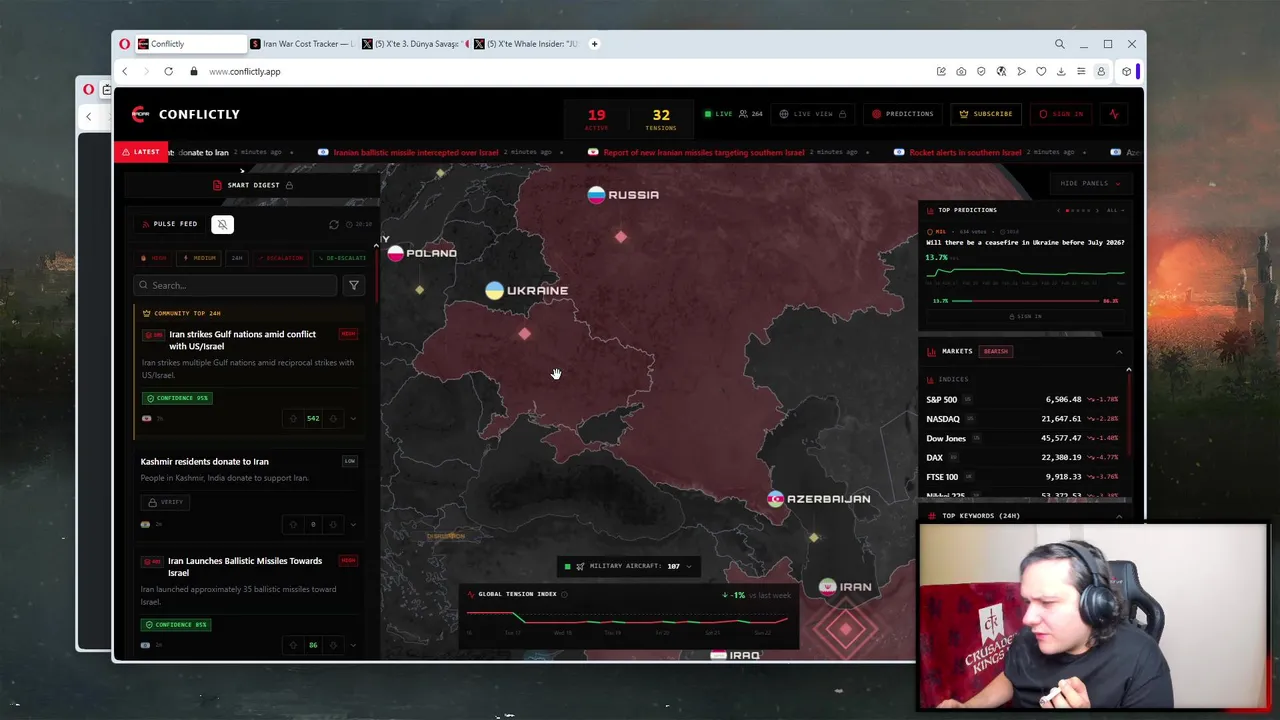Image resolution: width=1280 pixels, height=720 pixels.
Task: Open the ALL dropdown in Top Predictions
Action: click(x=1115, y=211)
